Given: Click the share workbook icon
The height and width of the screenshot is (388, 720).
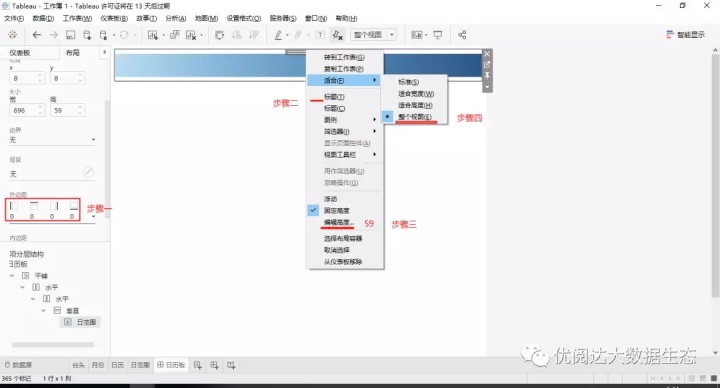Looking at the screenshot, I should point(462,35).
